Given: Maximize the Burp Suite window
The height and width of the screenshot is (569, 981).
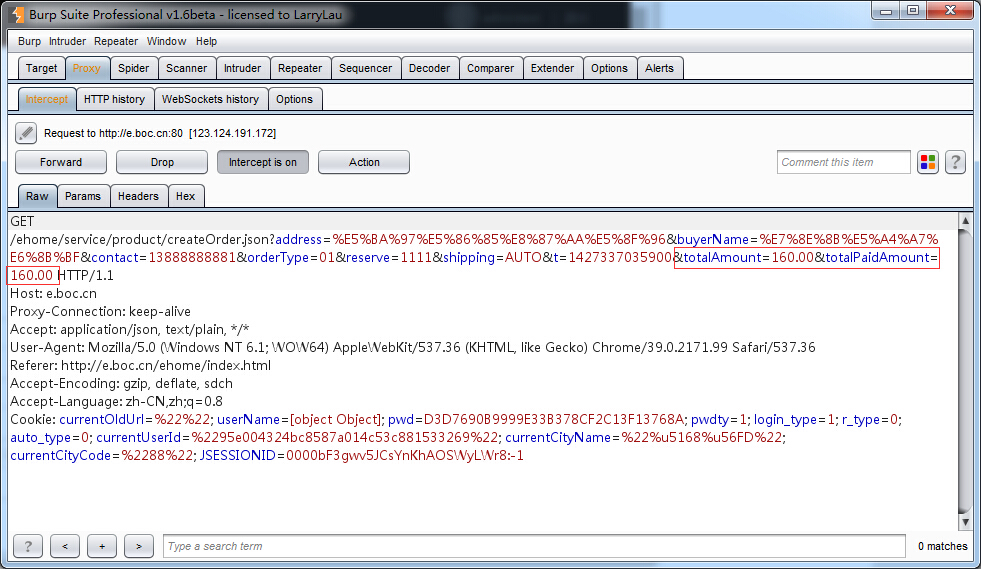Looking at the screenshot, I should pyautogui.click(x=913, y=11).
